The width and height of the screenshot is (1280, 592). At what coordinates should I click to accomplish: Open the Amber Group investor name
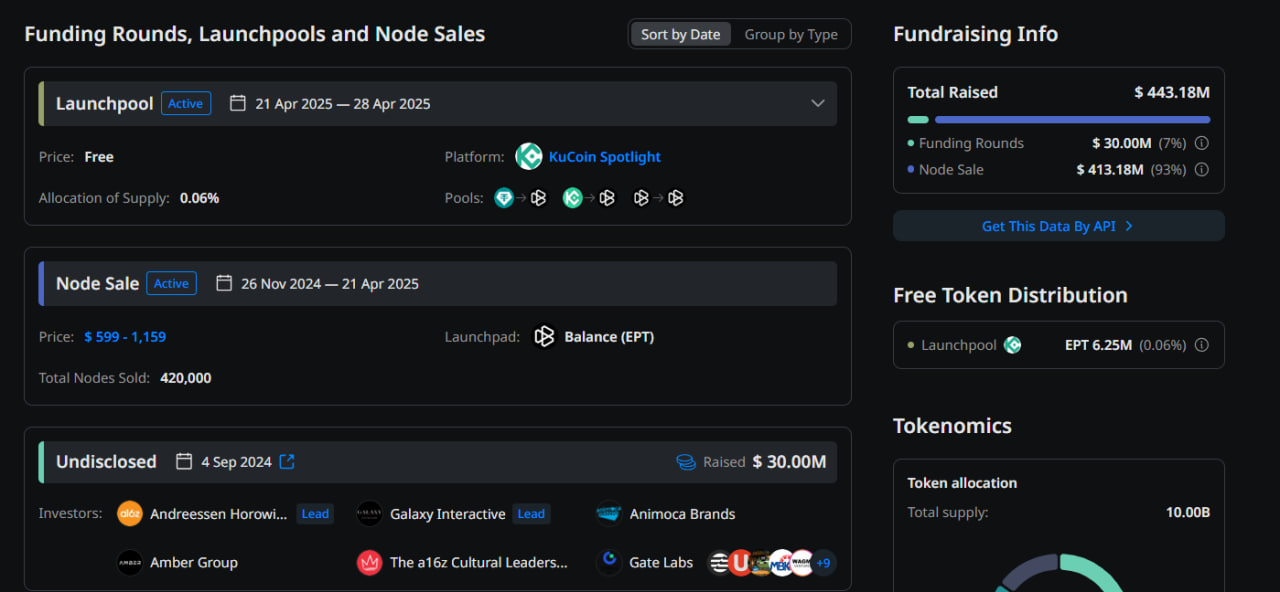(194, 562)
